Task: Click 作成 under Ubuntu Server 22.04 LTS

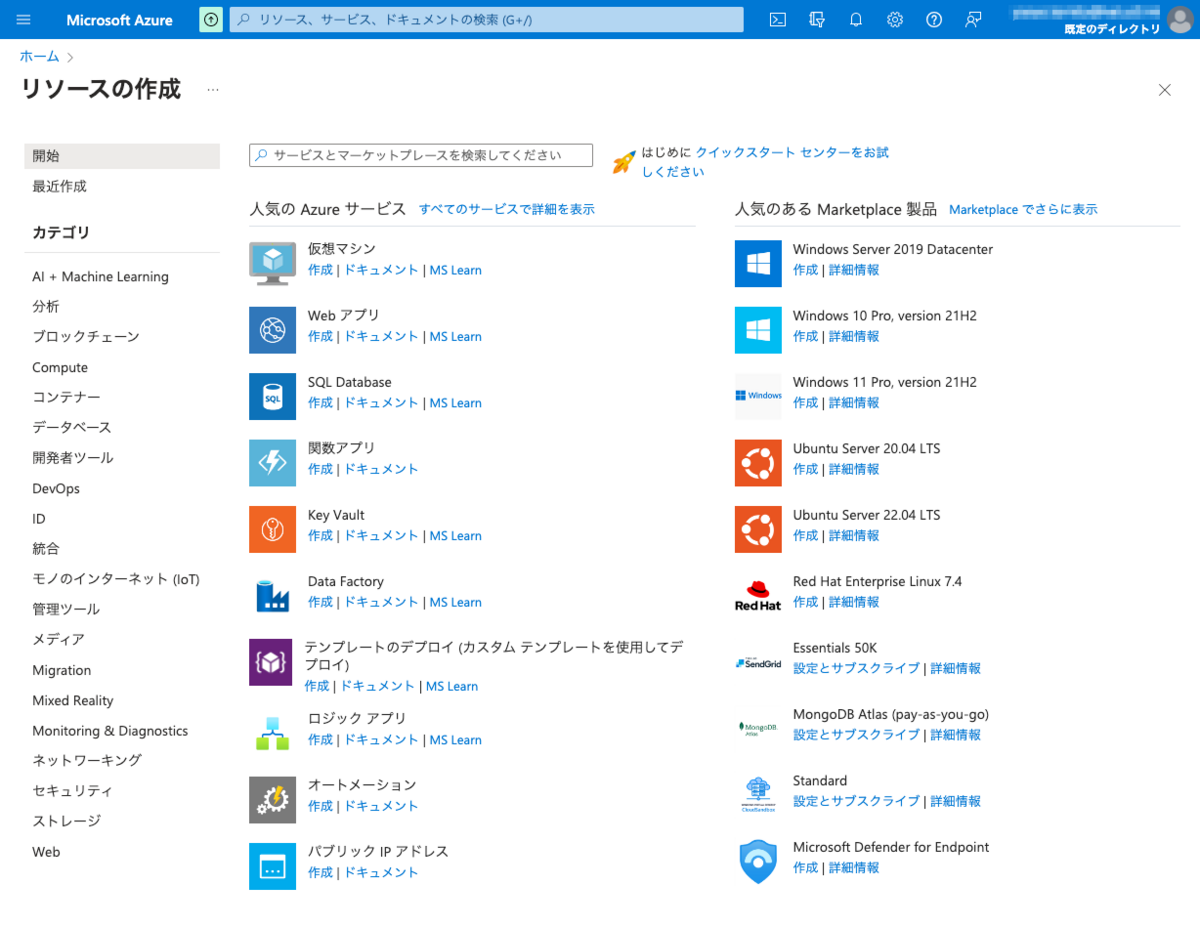Action: point(805,536)
